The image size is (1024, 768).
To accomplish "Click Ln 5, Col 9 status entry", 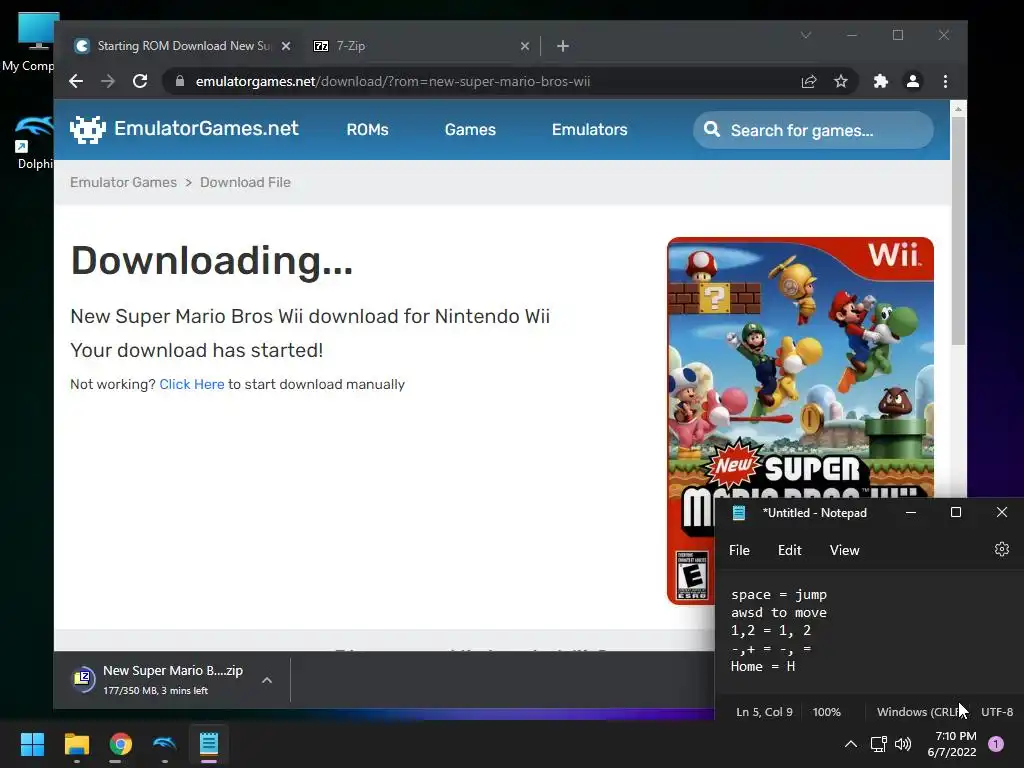I will coord(764,712).
